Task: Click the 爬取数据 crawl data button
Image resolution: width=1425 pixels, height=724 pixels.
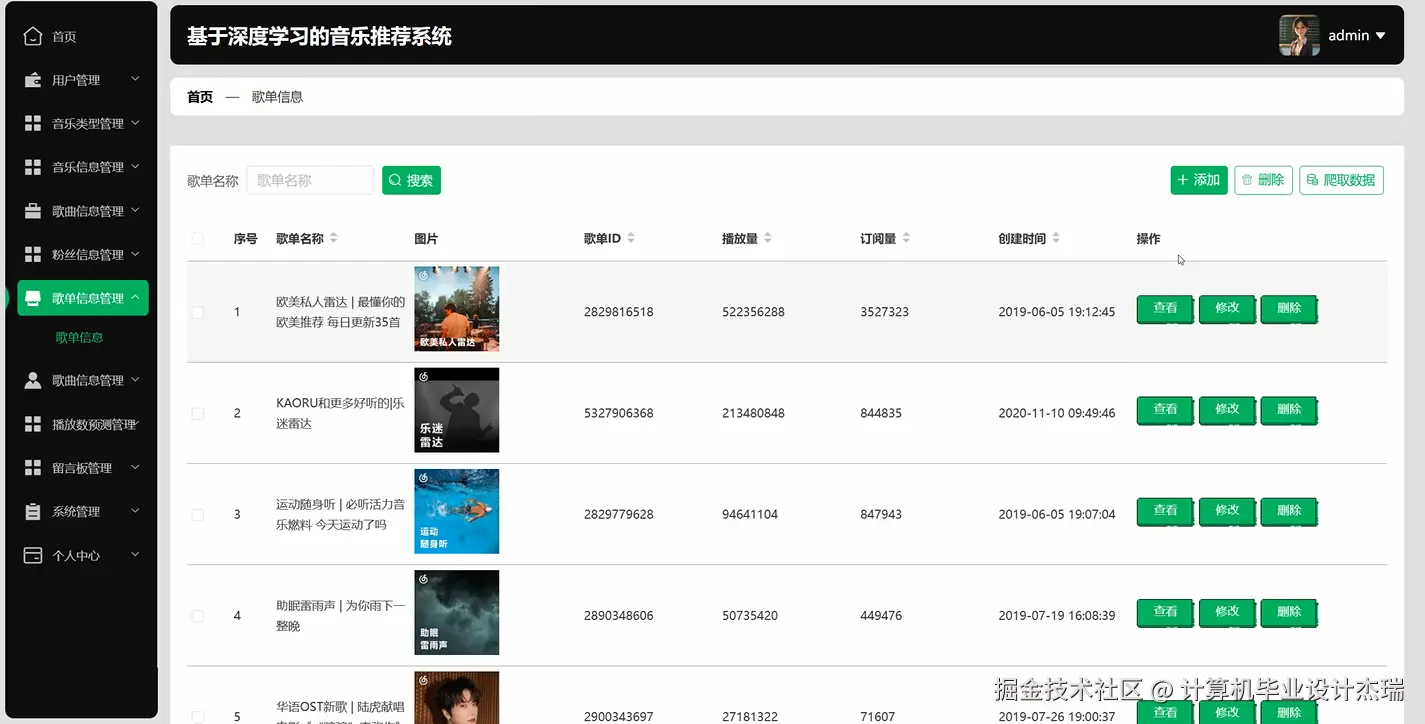Action: (1341, 180)
